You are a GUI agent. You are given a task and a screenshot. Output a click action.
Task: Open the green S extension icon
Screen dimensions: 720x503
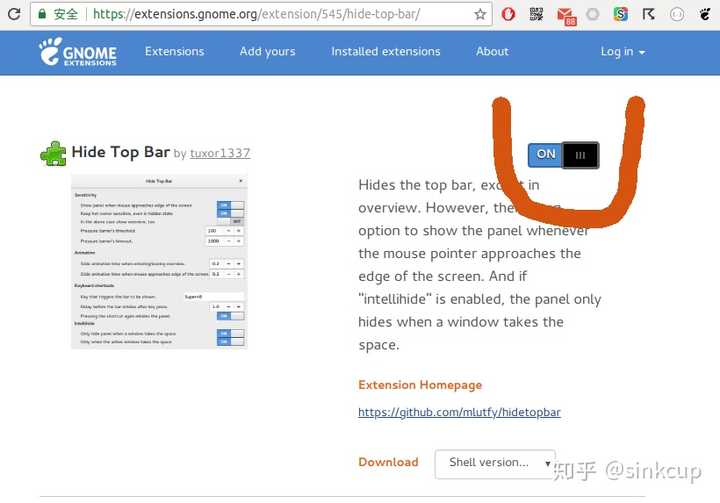[620, 15]
